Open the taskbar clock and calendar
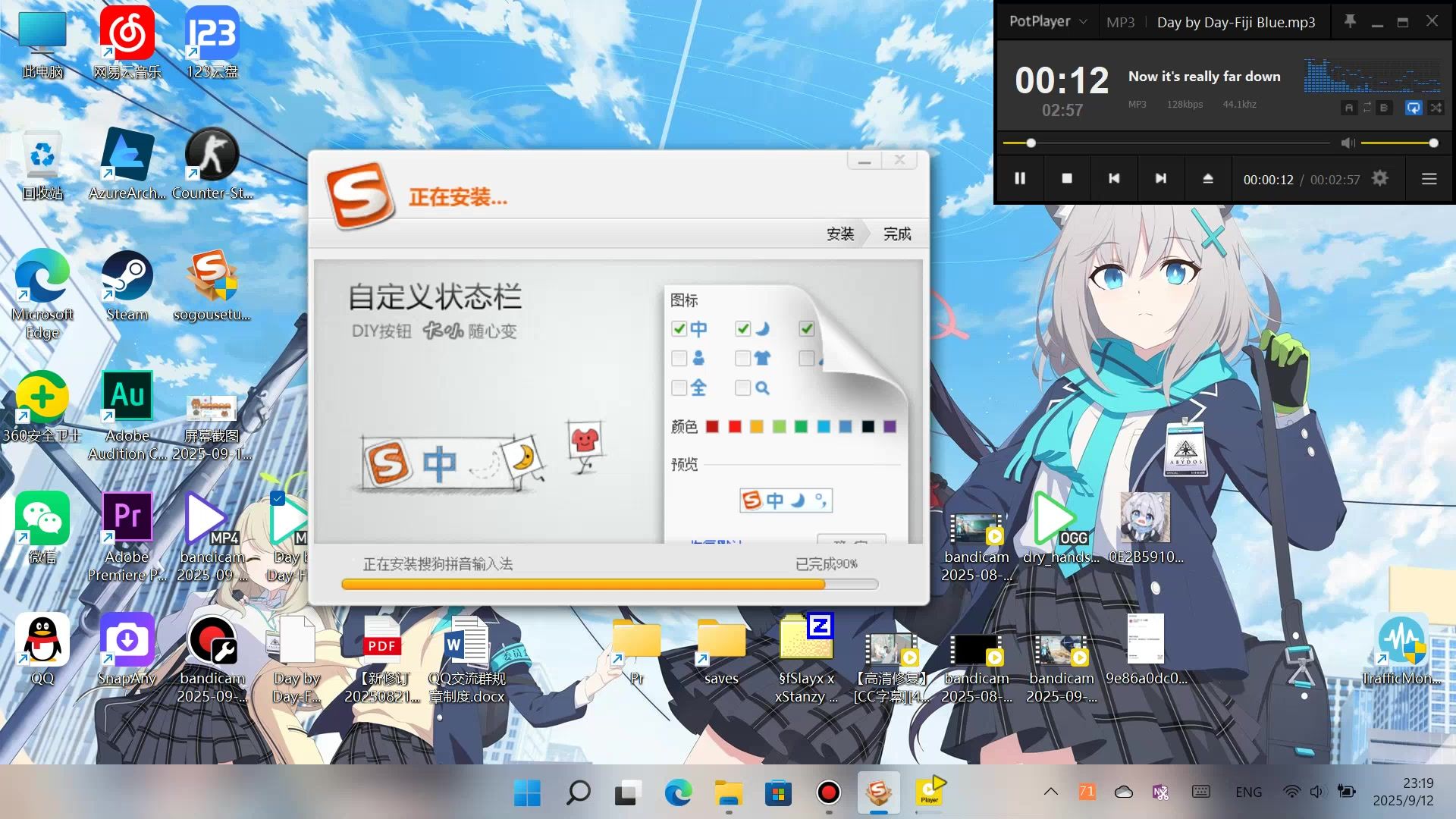1456x819 pixels. [x=1403, y=792]
